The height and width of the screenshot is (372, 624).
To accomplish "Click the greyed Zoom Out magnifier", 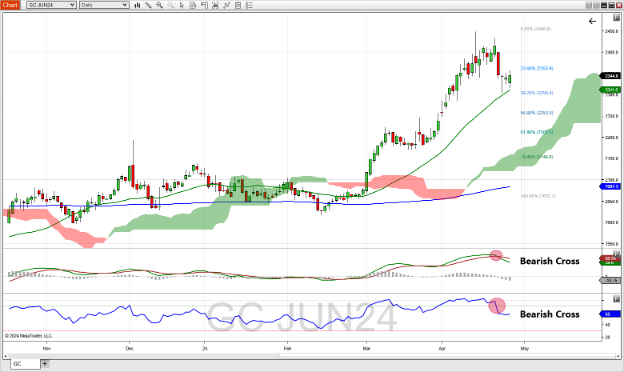I will pos(170,5).
